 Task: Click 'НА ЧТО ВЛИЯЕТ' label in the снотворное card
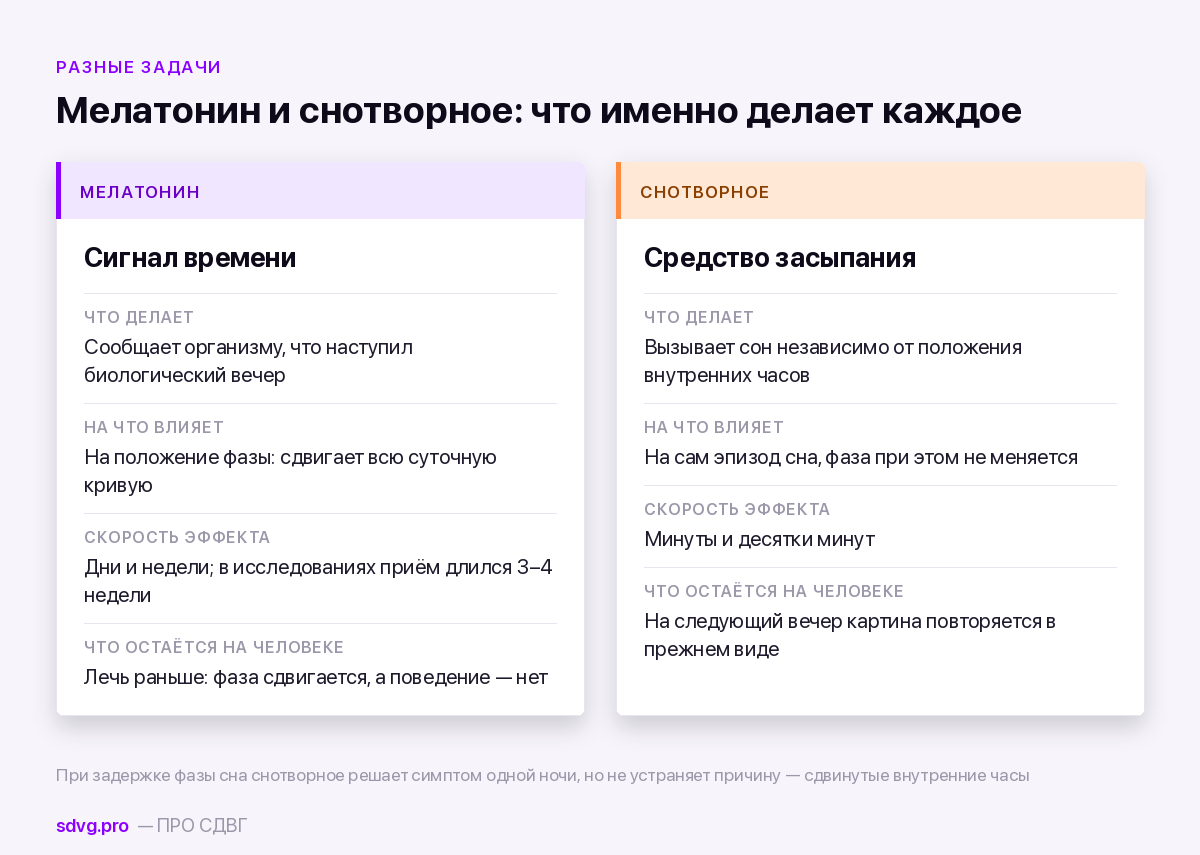click(x=714, y=428)
